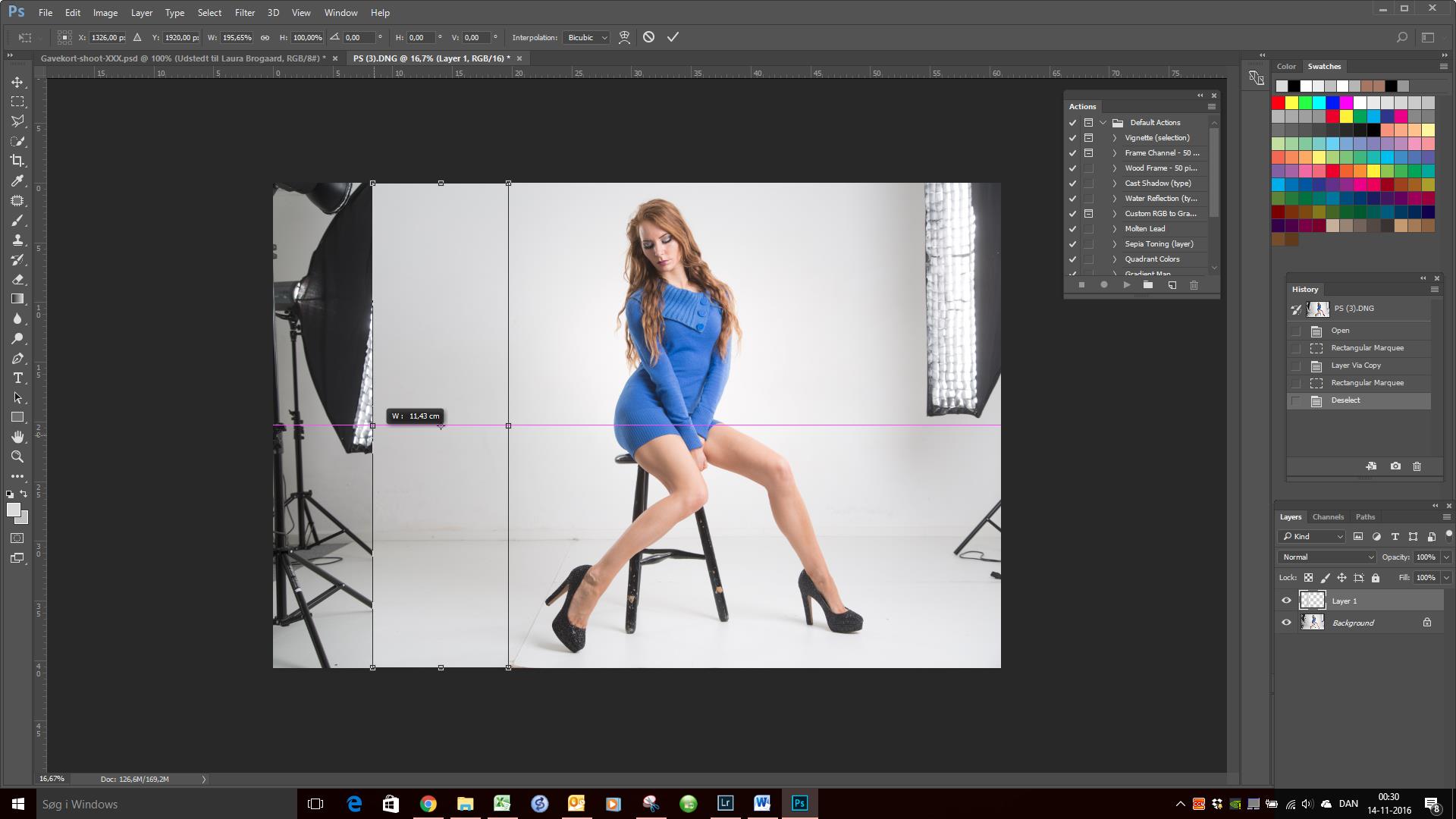
Task: Pick the red swatch in Swatches
Action: coord(1279,102)
